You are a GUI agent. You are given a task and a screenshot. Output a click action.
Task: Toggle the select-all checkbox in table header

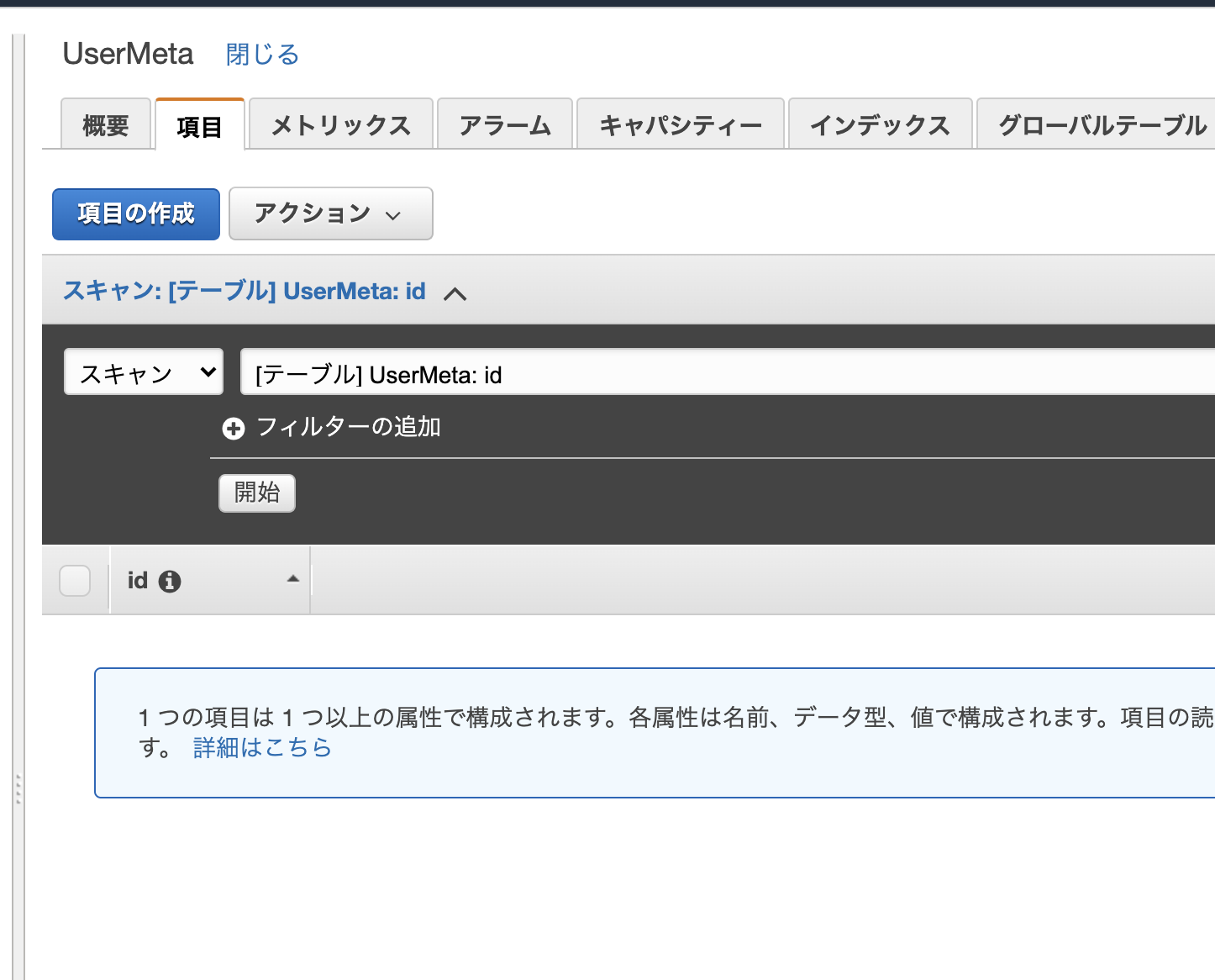(x=75, y=579)
